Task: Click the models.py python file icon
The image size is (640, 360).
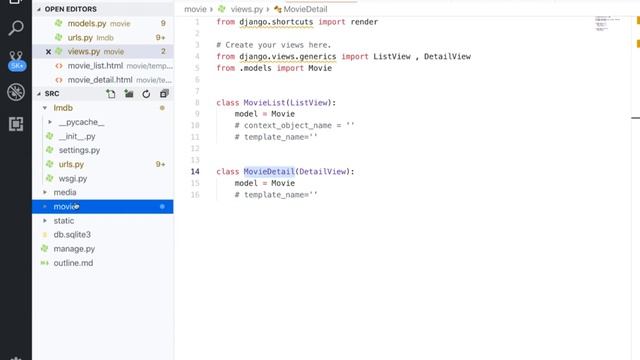Action: (x=59, y=23)
